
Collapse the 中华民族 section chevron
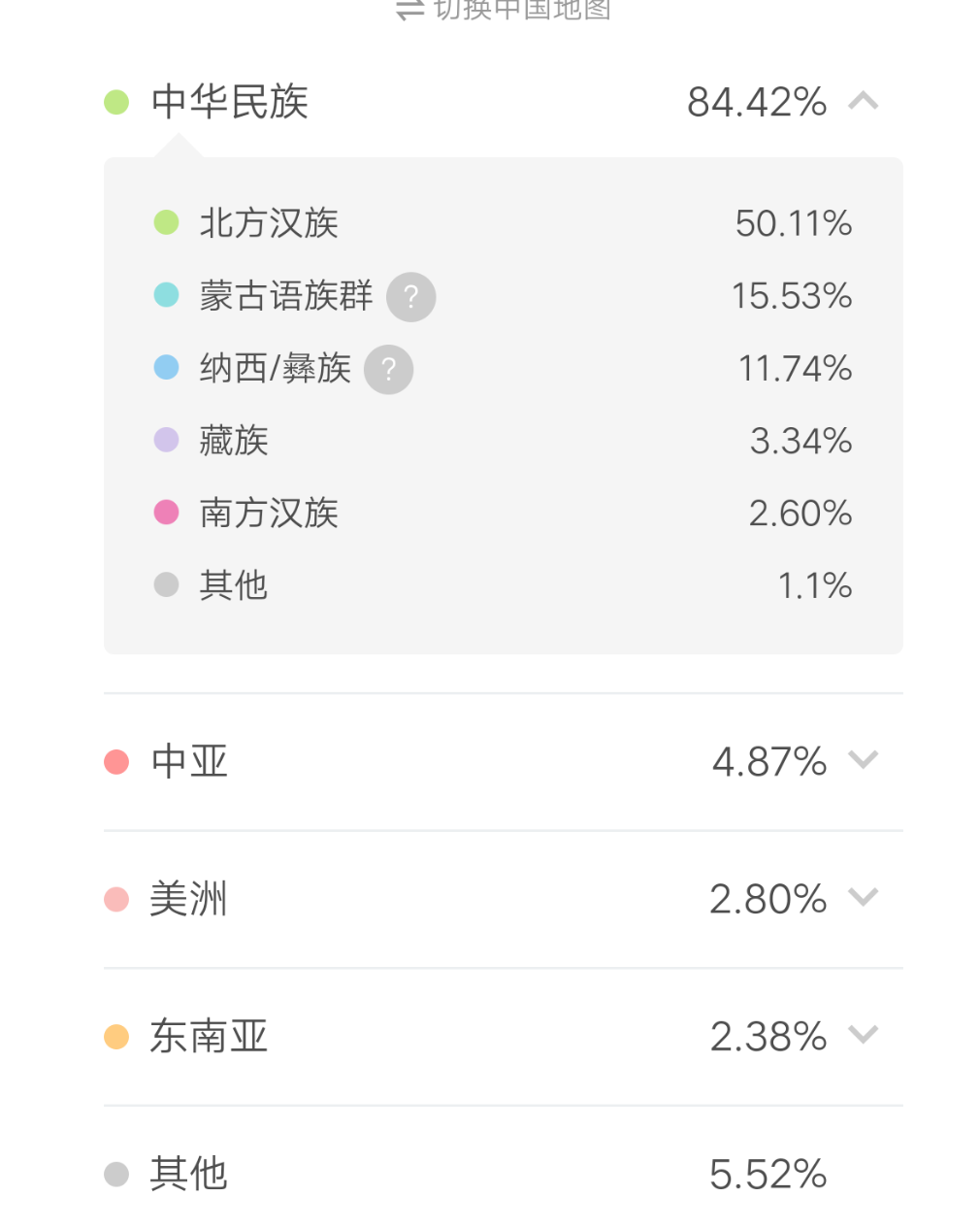(864, 101)
